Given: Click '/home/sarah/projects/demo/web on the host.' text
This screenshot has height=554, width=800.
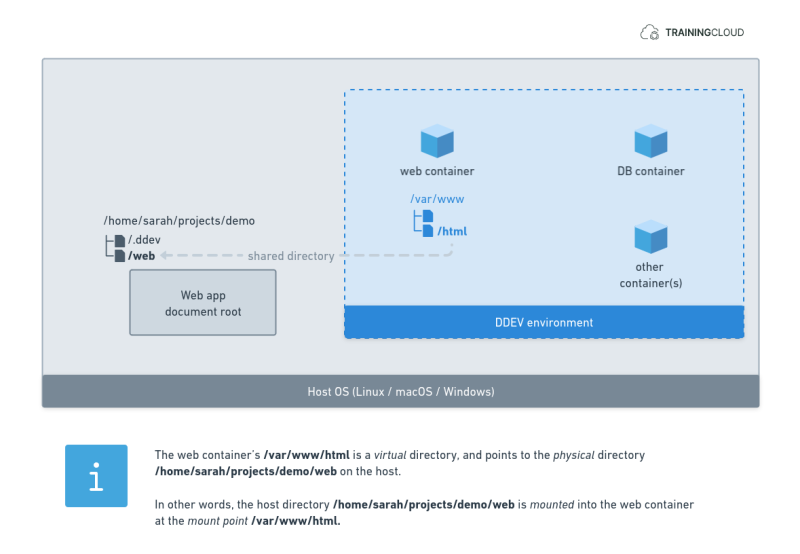Looking at the screenshot, I should point(278,471).
